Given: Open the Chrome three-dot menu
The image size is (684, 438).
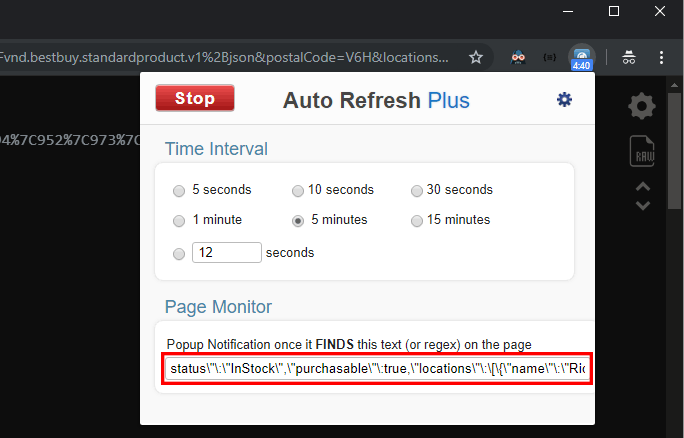Looking at the screenshot, I should (661, 57).
